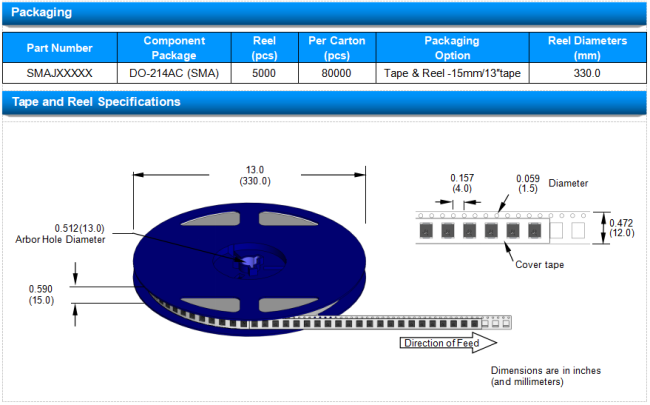Click the 0.472 (12.0) tape width dimension
650x405 pixels.
(623, 226)
